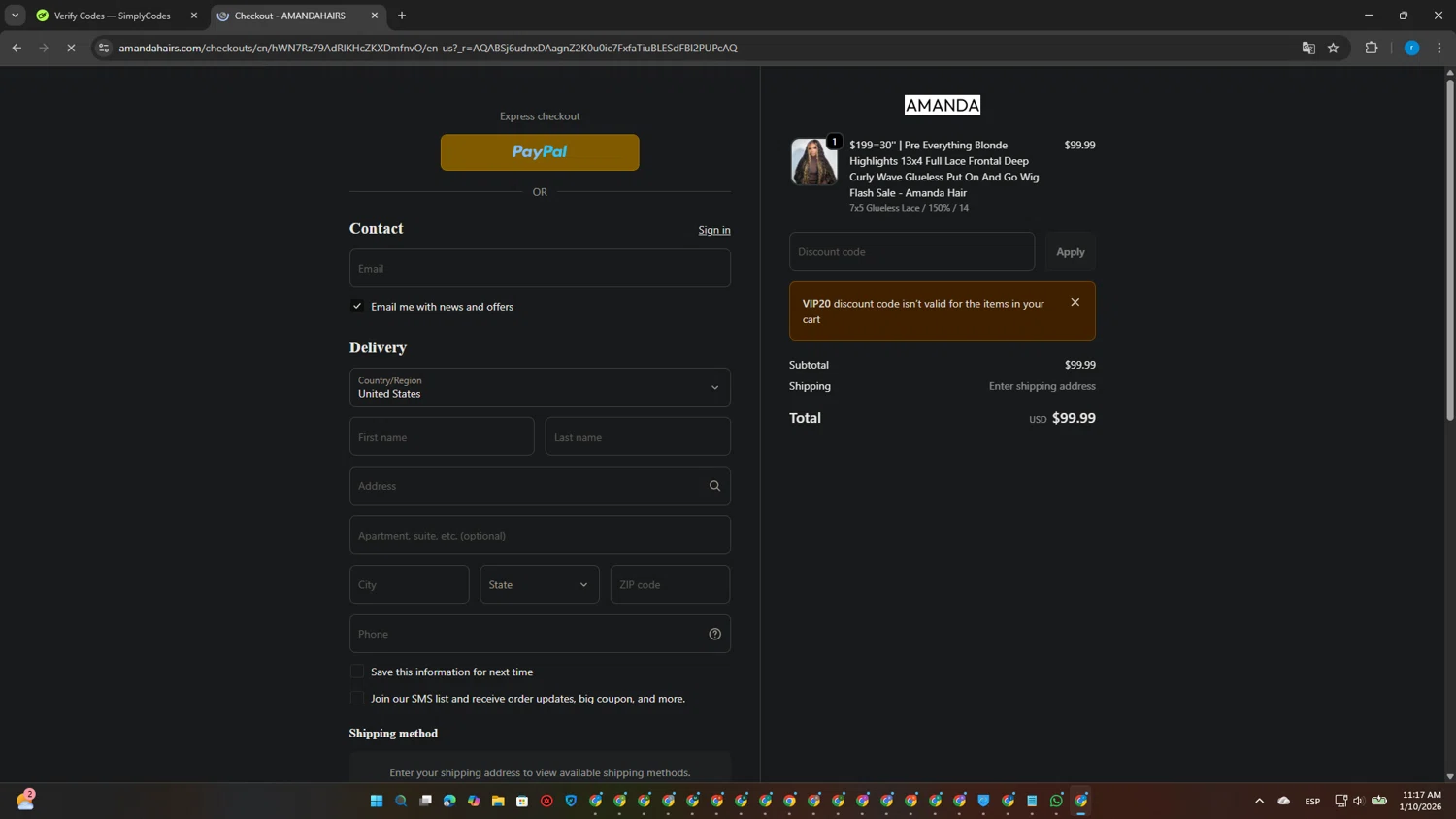Screen dimensions: 1456x819
Task: Click the 7x5 Glueless Lace variant text
Action: click(x=909, y=208)
